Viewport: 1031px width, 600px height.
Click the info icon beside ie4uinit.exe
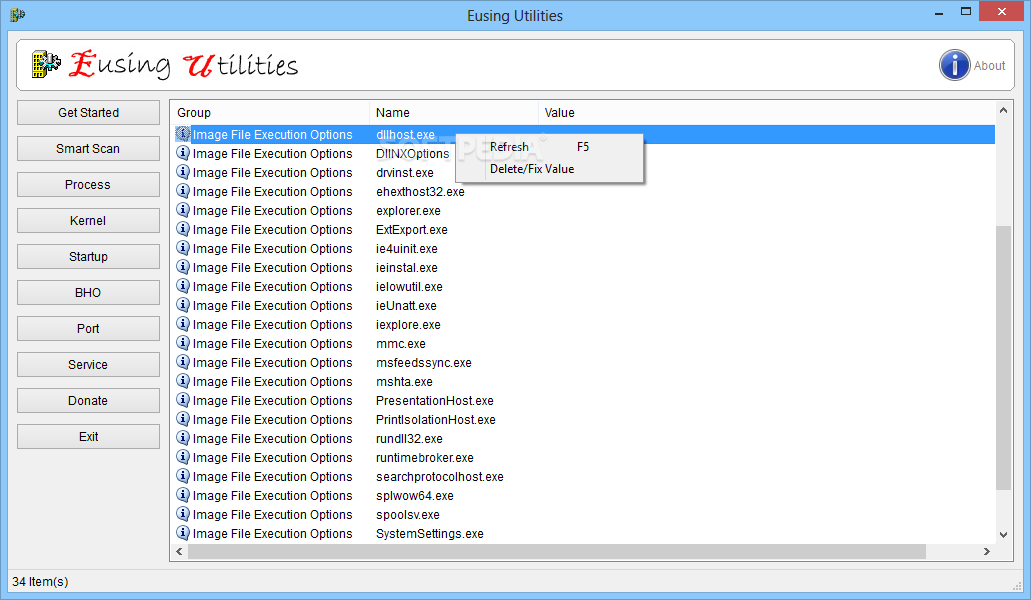[183, 248]
